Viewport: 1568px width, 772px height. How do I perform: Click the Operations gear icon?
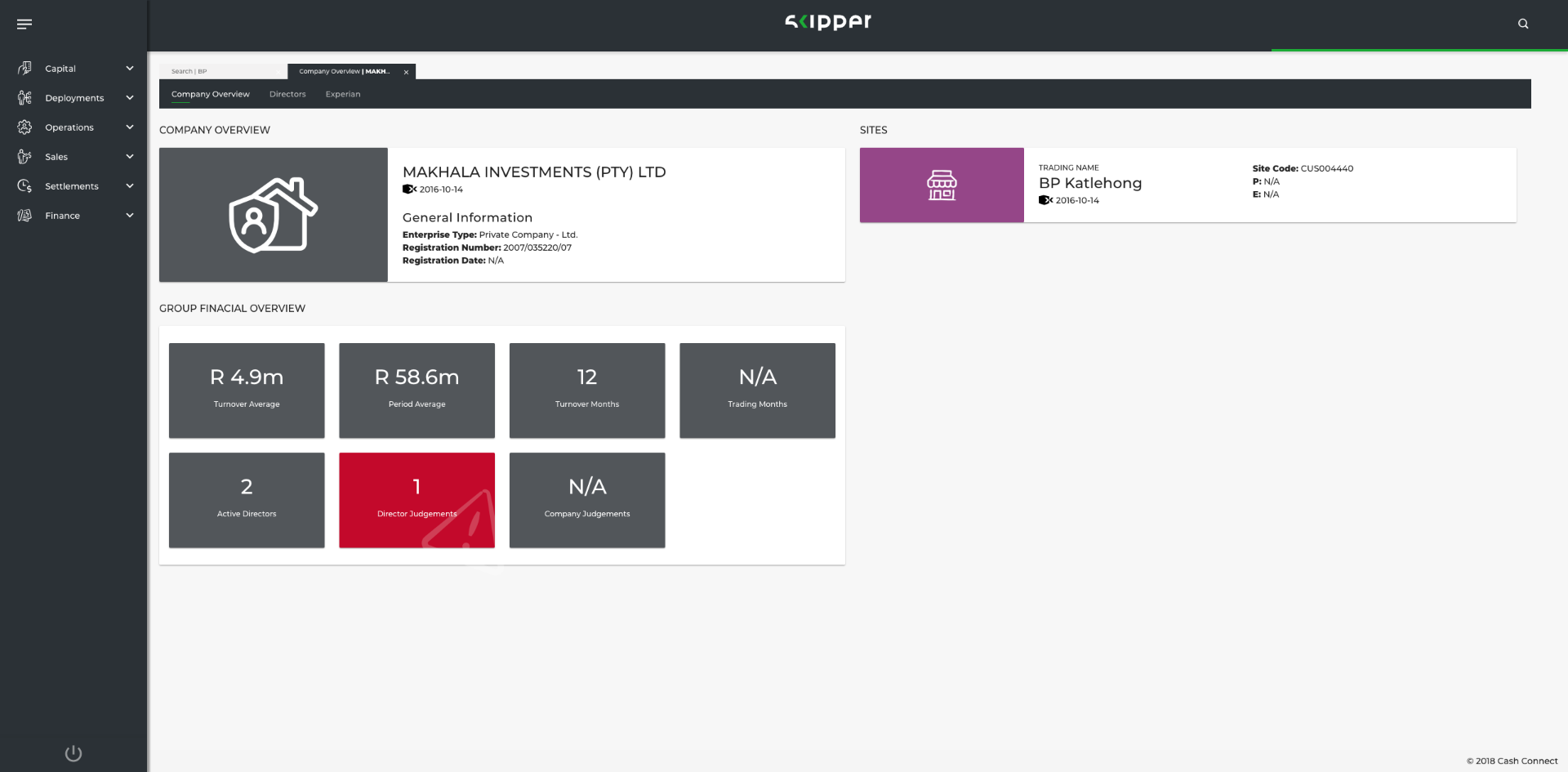[24, 127]
